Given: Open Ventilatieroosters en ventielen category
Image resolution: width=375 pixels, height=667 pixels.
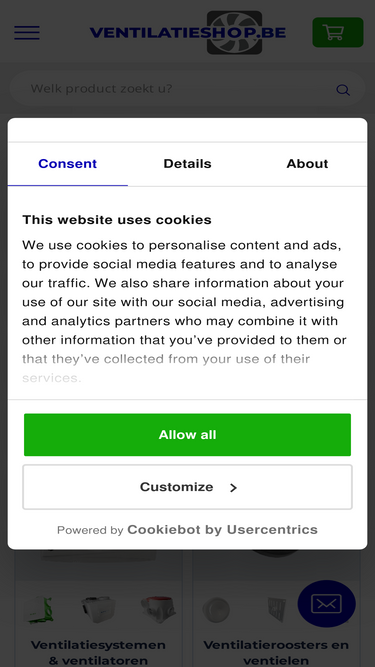Looking at the screenshot, I should [277, 653].
